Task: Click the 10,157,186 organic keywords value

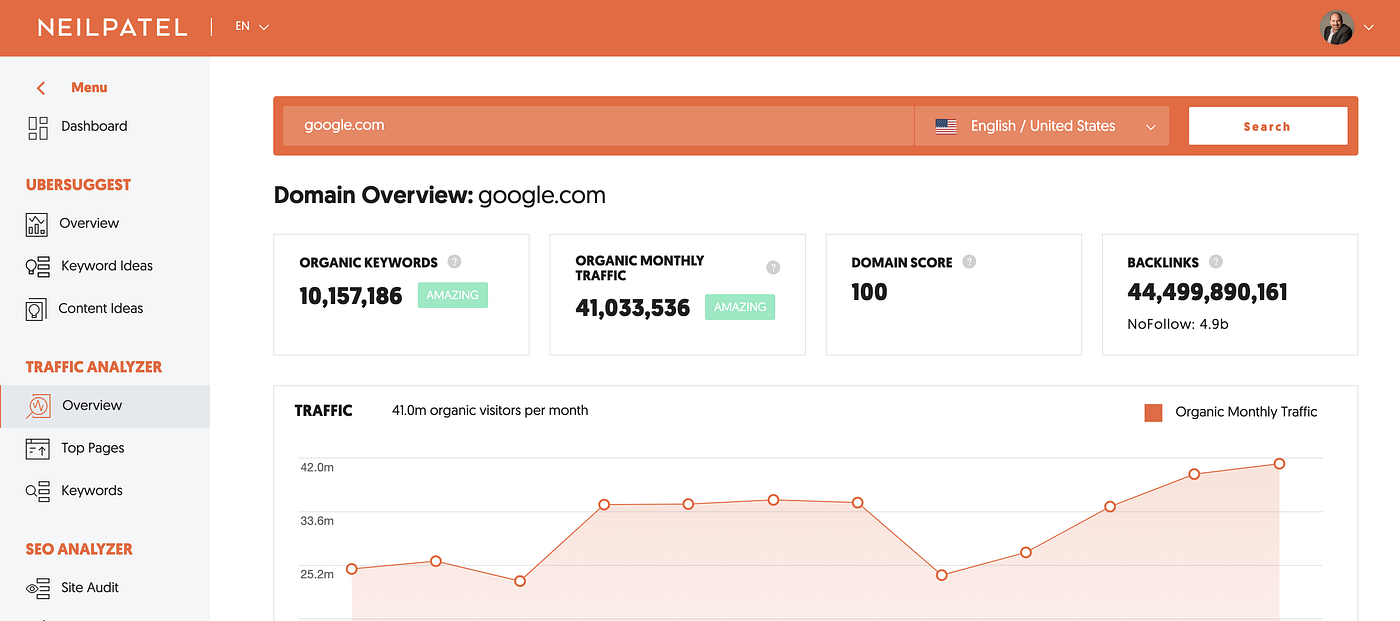Action: coord(351,296)
